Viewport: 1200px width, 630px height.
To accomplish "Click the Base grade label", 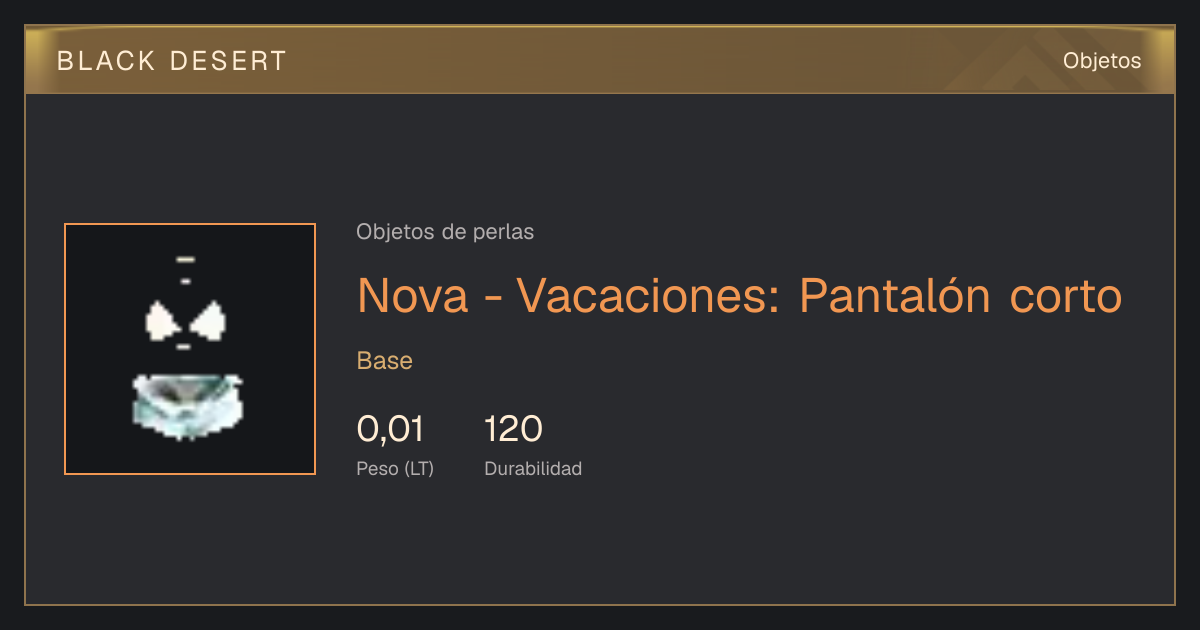I will 385,361.
